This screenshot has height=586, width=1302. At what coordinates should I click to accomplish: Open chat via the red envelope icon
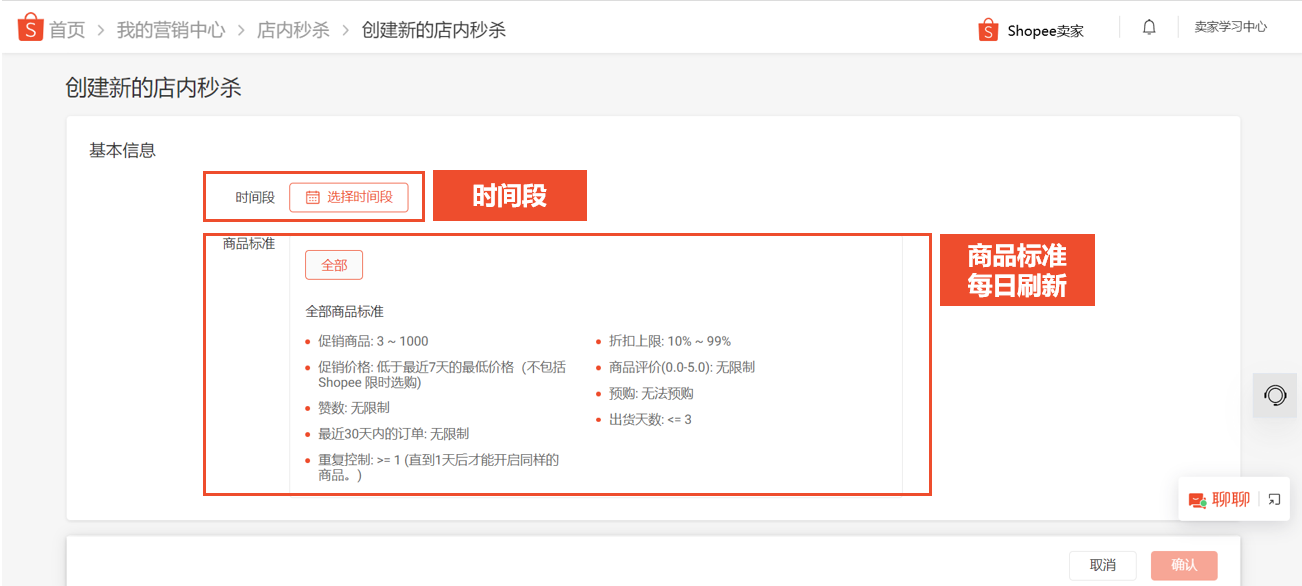pyautogui.click(x=1196, y=498)
